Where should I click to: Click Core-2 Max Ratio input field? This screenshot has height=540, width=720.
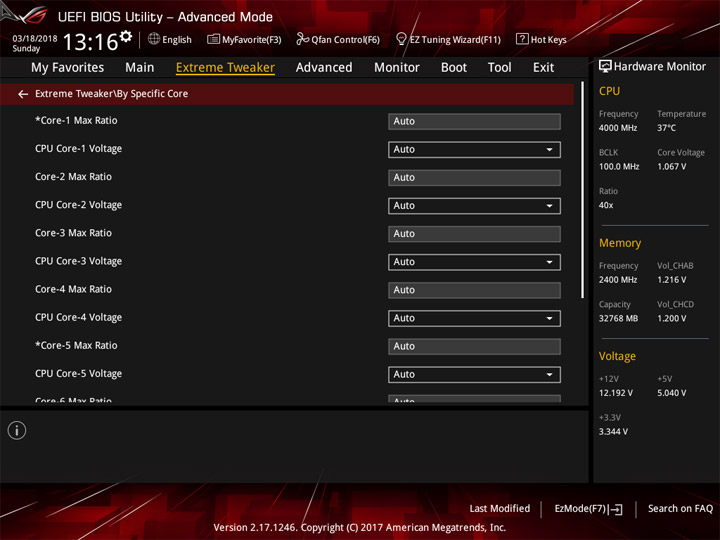(x=474, y=178)
